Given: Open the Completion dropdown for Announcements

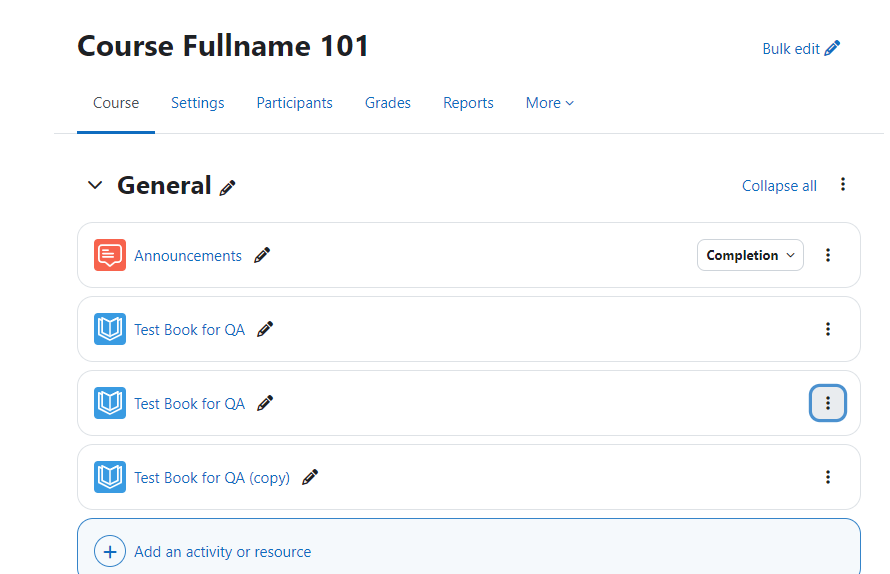Looking at the screenshot, I should [x=750, y=255].
